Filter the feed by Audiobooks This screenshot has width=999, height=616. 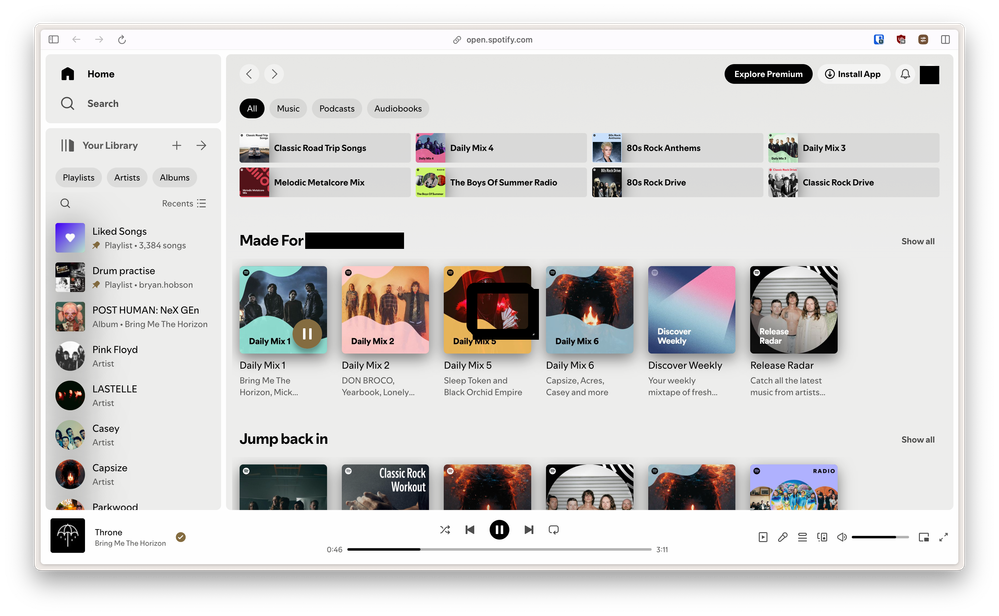click(x=398, y=108)
